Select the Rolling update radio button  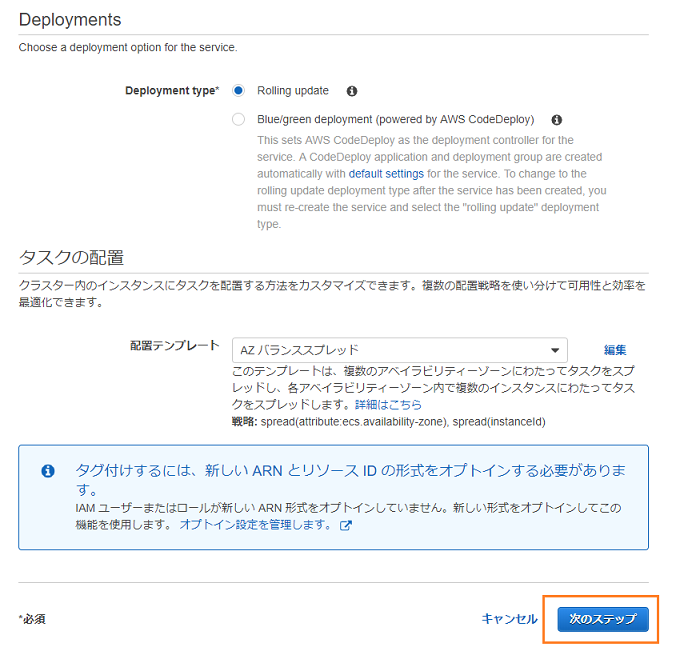[x=238, y=91]
